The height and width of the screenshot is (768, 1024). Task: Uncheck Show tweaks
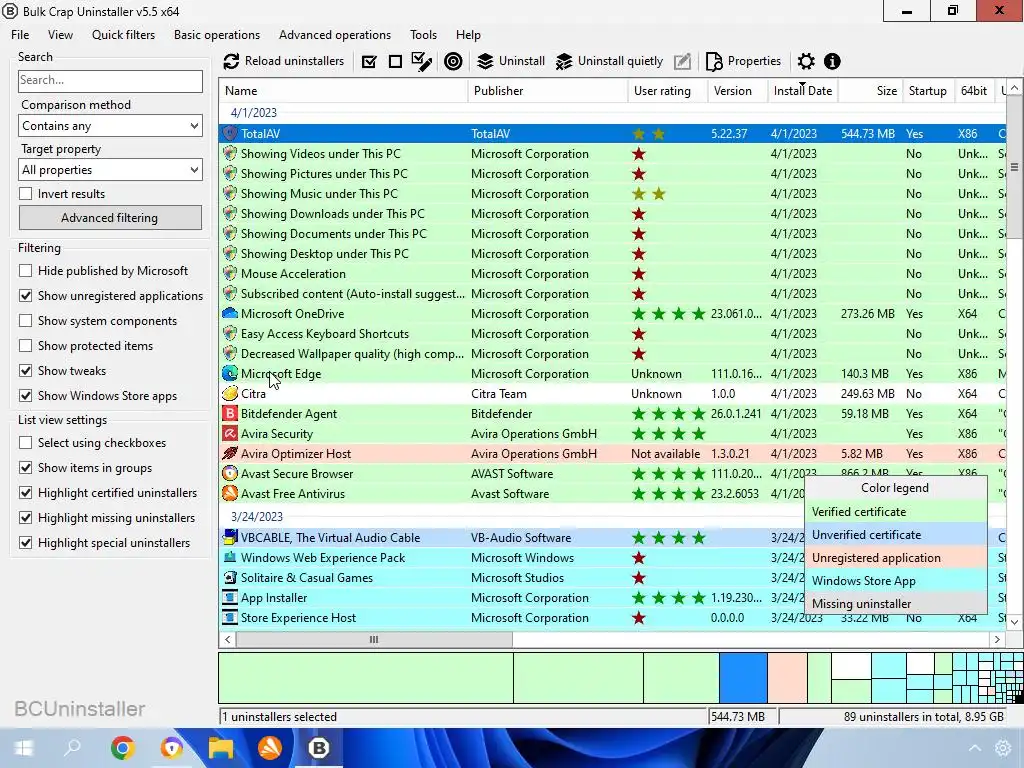coord(25,371)
